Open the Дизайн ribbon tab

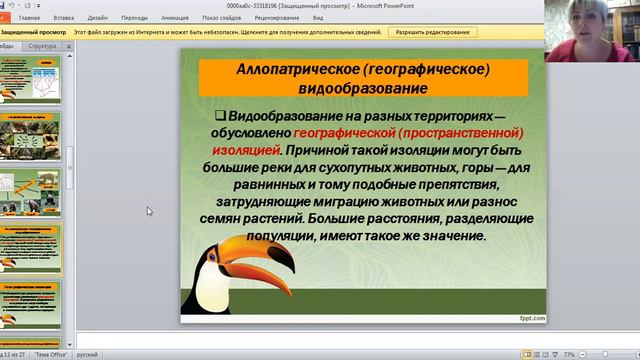point(98,18)
